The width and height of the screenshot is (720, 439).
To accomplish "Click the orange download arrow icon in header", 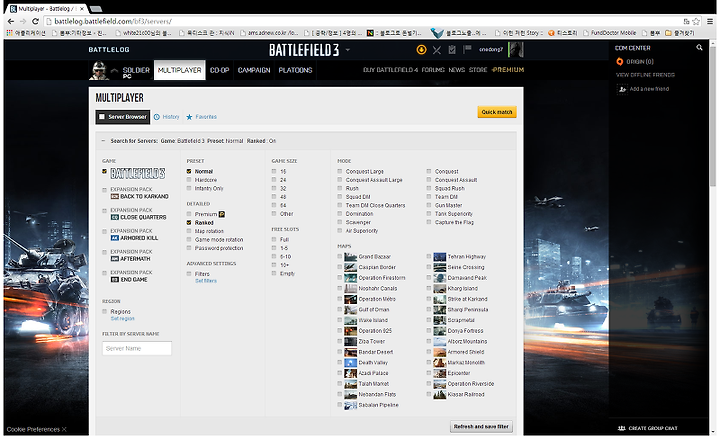I will tap(421, 50).
